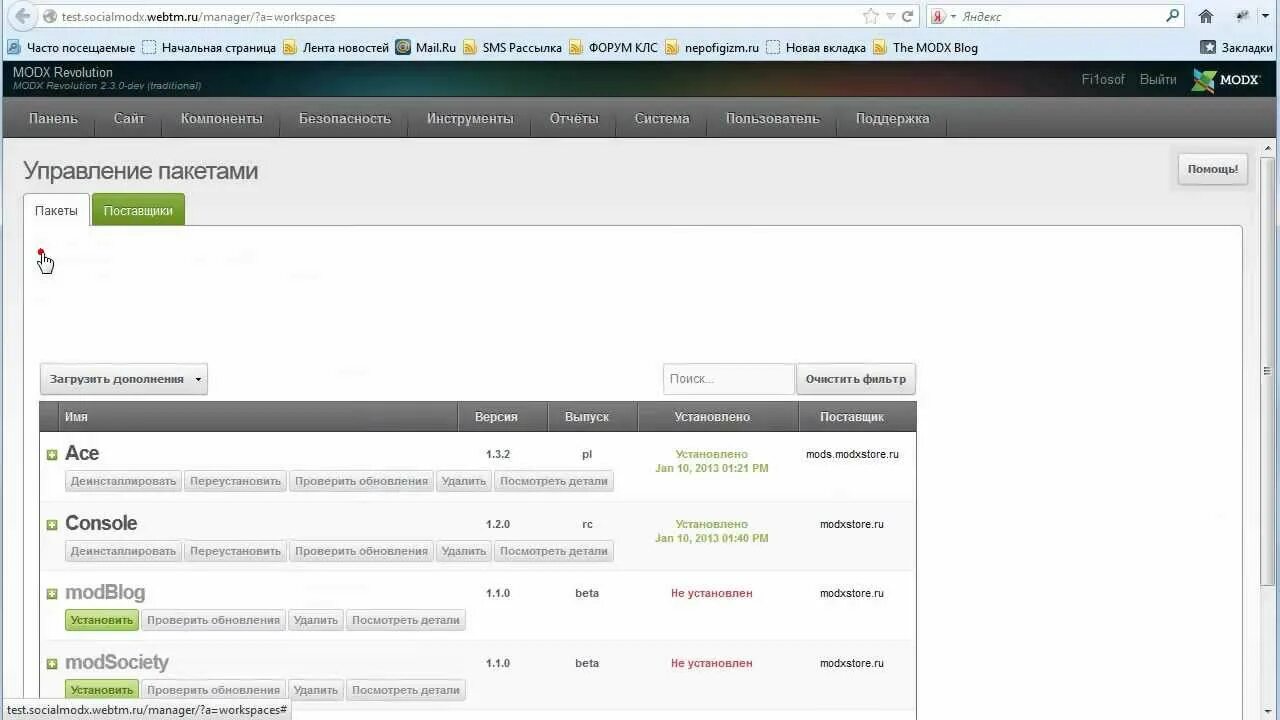Screen dimensions: 1280x720
Task: Expand modBlog package row details
Action: [52, 594]
